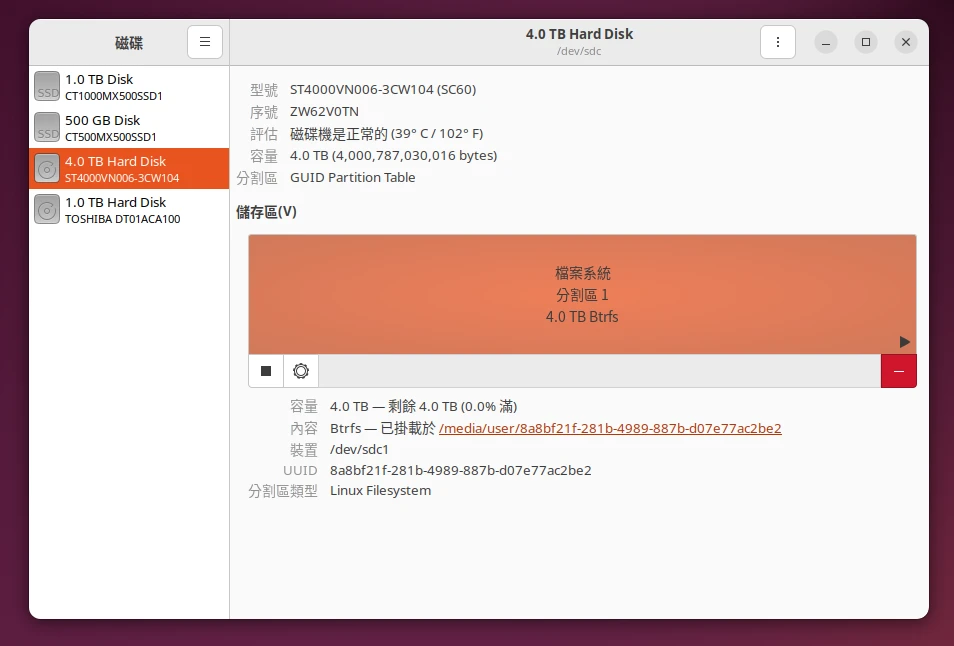
Task: Open additional partition options via gear icon
Action: click(x=301, y=371)
